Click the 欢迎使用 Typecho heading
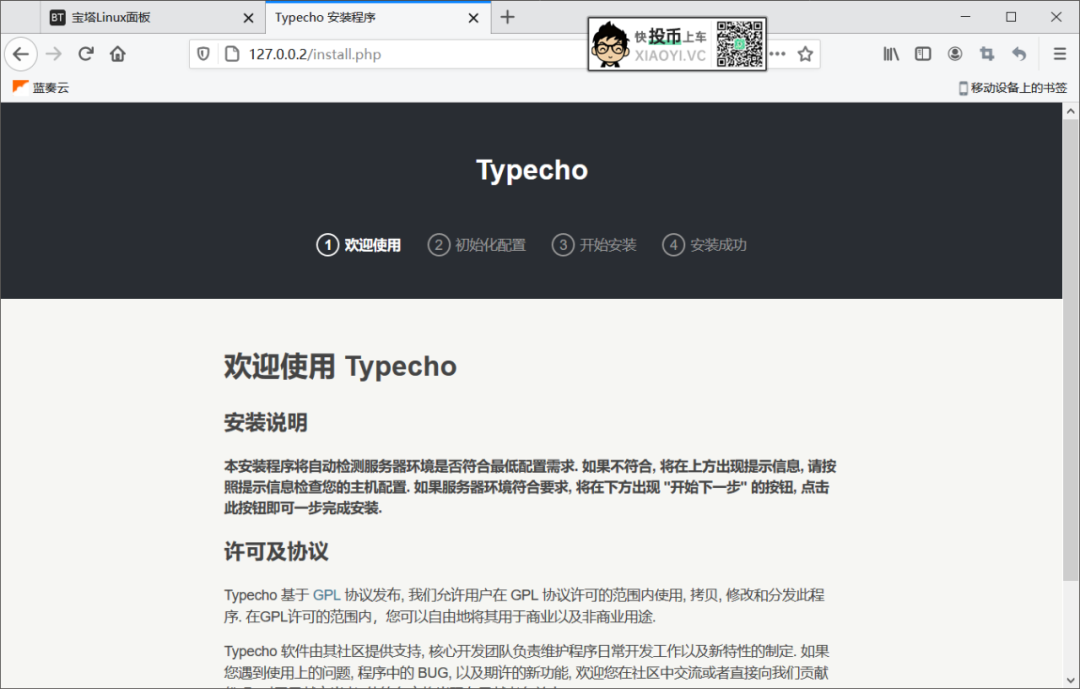 340,367
